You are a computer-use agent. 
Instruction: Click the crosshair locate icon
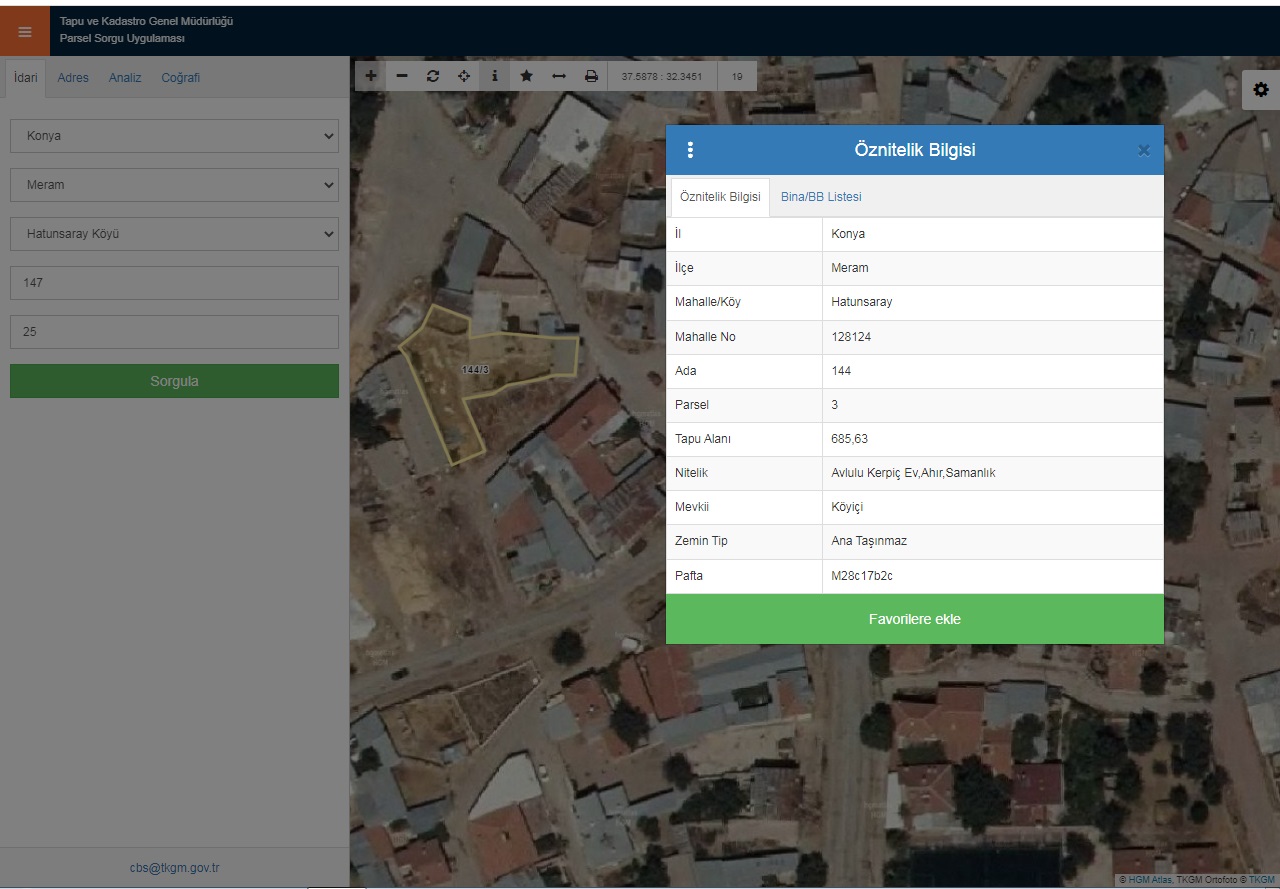tap(464, 76)
